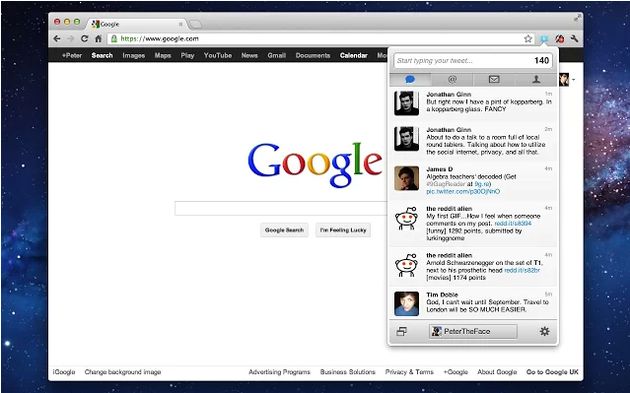
Task: Click avatar of Jonathan Ginn's kopparberg tweet
Action: pos(407,103)
